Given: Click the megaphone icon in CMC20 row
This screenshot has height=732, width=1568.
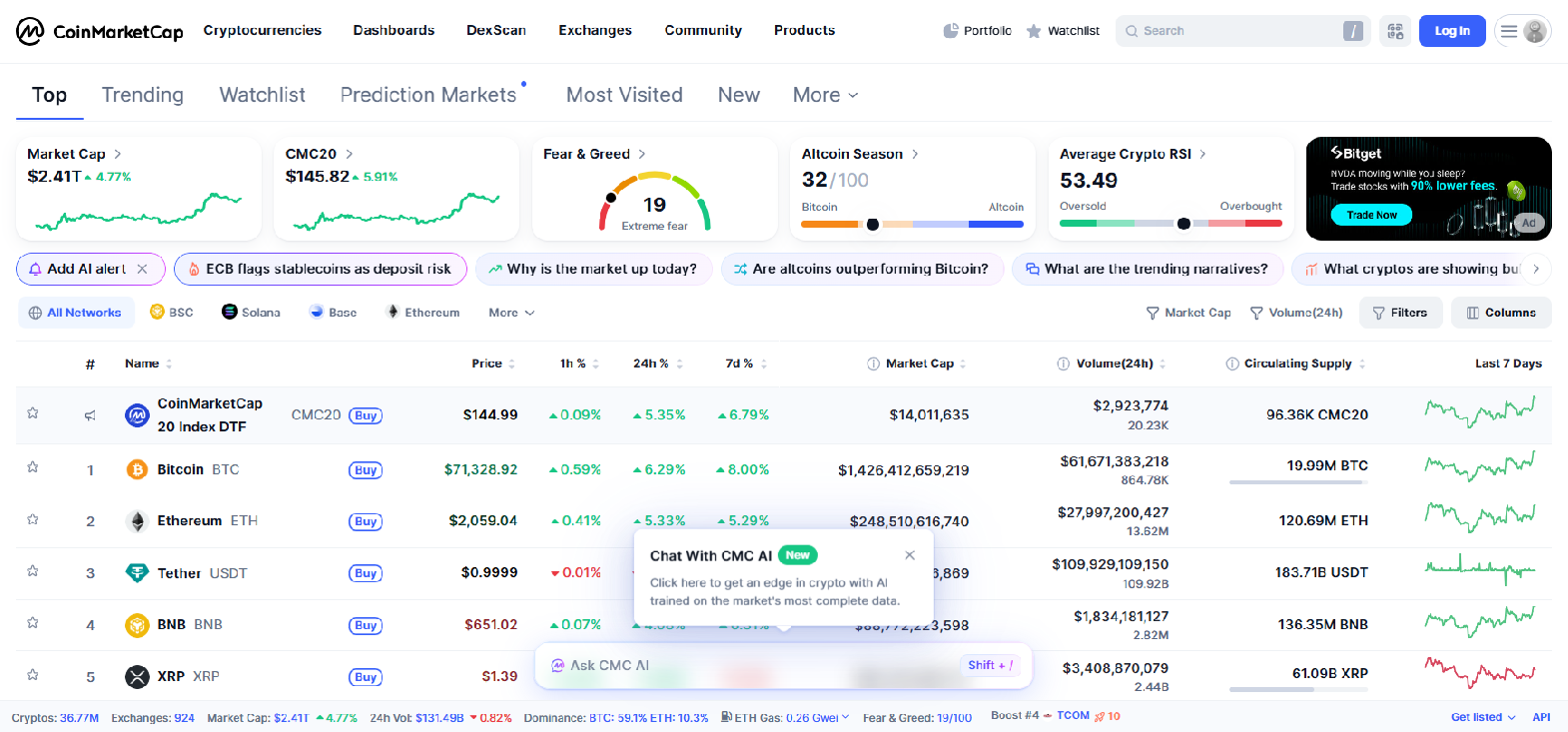Looking at the screenshot, I should 90,415.
